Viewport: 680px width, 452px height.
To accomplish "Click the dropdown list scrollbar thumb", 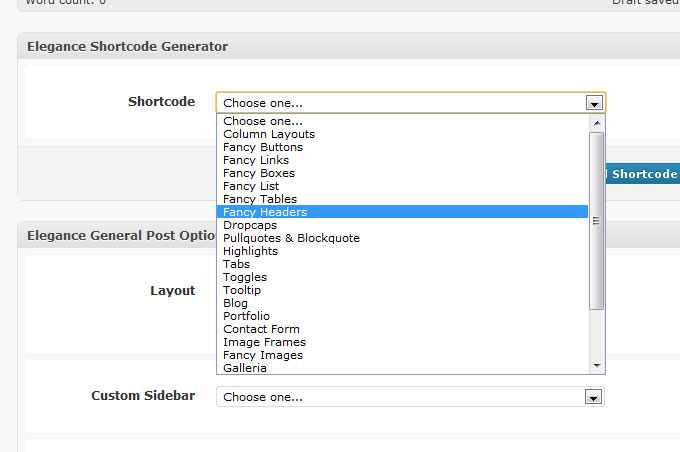I will click(597, 221).
